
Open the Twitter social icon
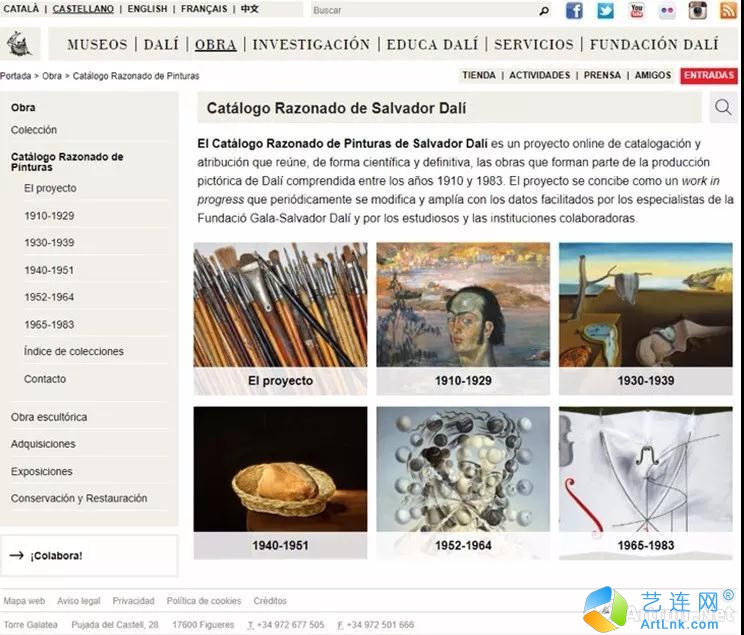pos(605,10)
